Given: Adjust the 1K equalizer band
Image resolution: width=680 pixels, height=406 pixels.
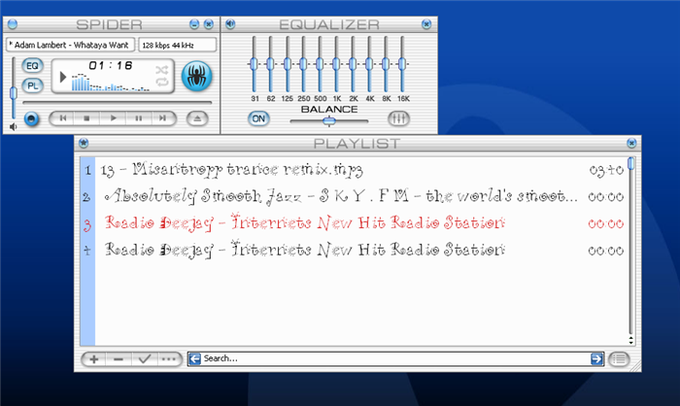Looking at the screenshot, I should 337,64.
